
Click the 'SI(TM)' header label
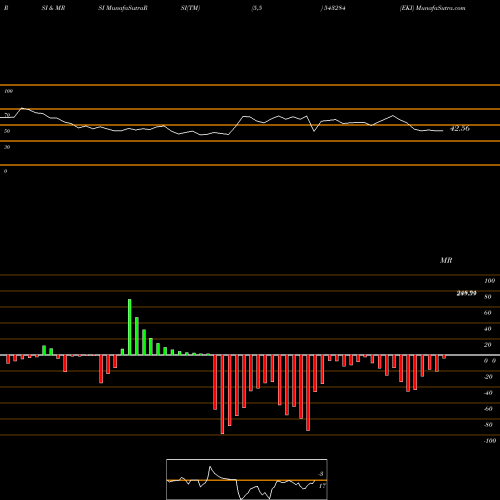pos(190,8)
